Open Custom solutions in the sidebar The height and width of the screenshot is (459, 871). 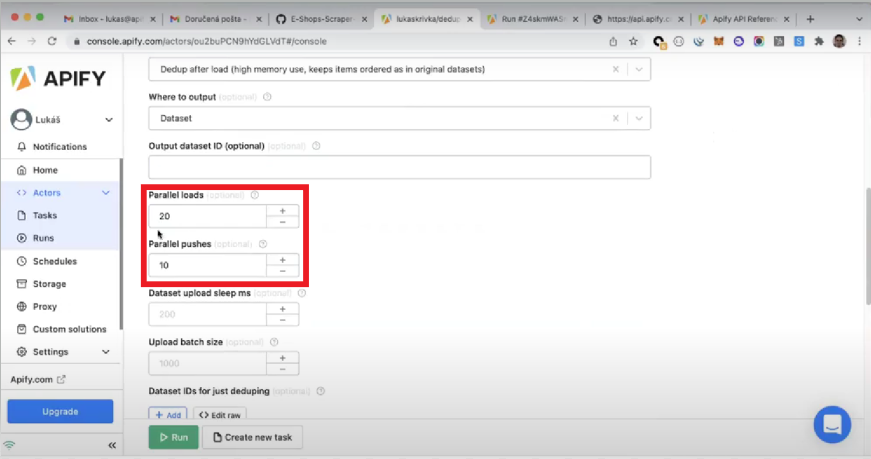[x=69, y=329]
